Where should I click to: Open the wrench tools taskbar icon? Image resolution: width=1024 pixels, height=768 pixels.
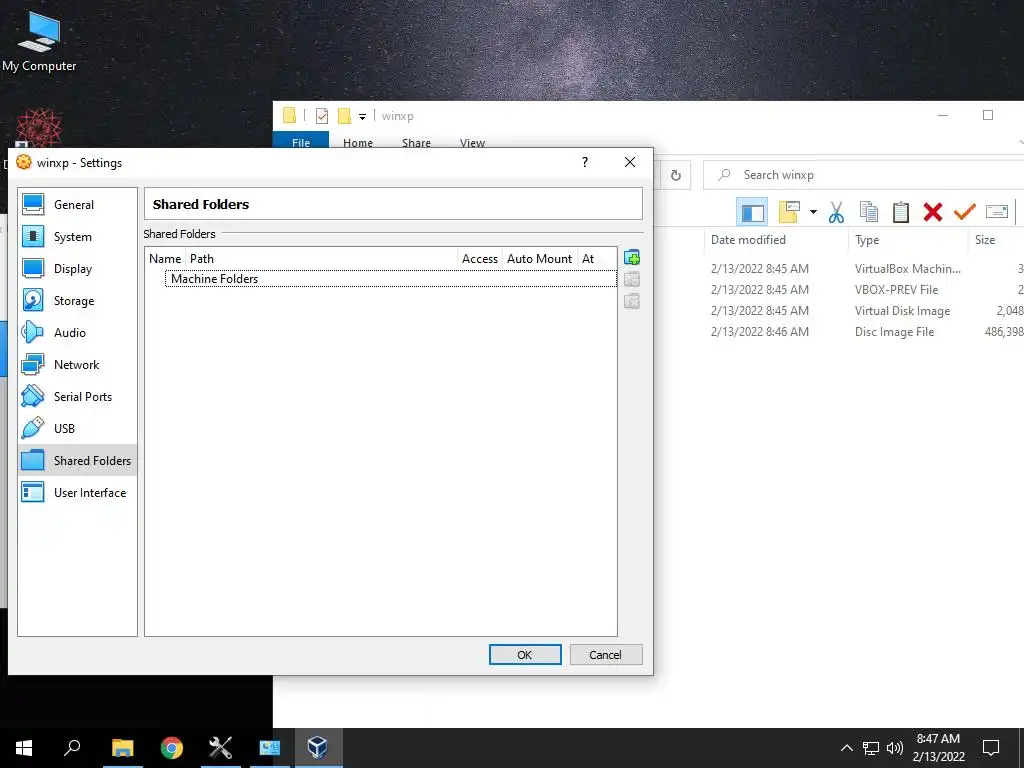(221, 748)
